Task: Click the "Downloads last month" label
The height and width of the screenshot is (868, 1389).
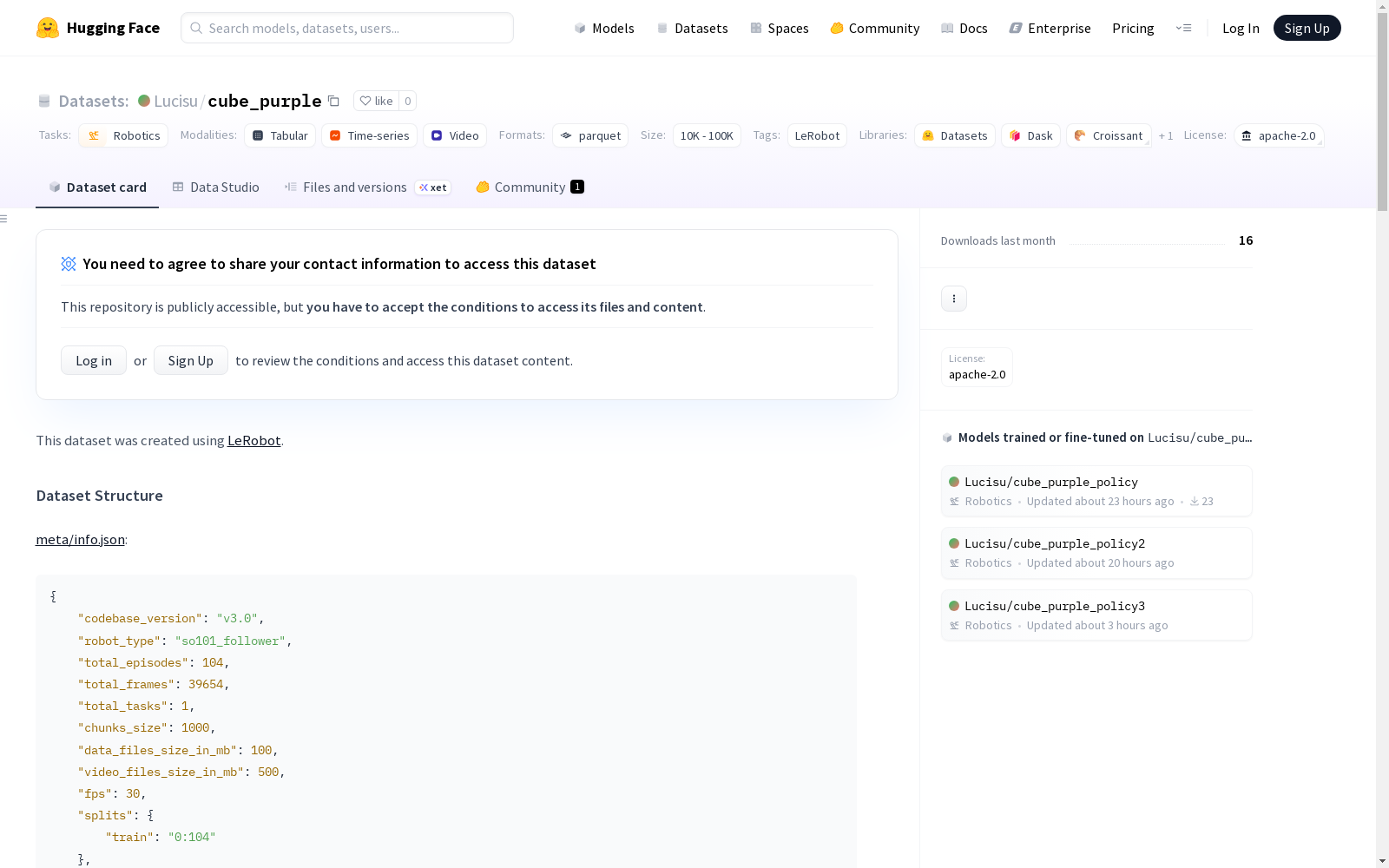Action: point(998,240)
